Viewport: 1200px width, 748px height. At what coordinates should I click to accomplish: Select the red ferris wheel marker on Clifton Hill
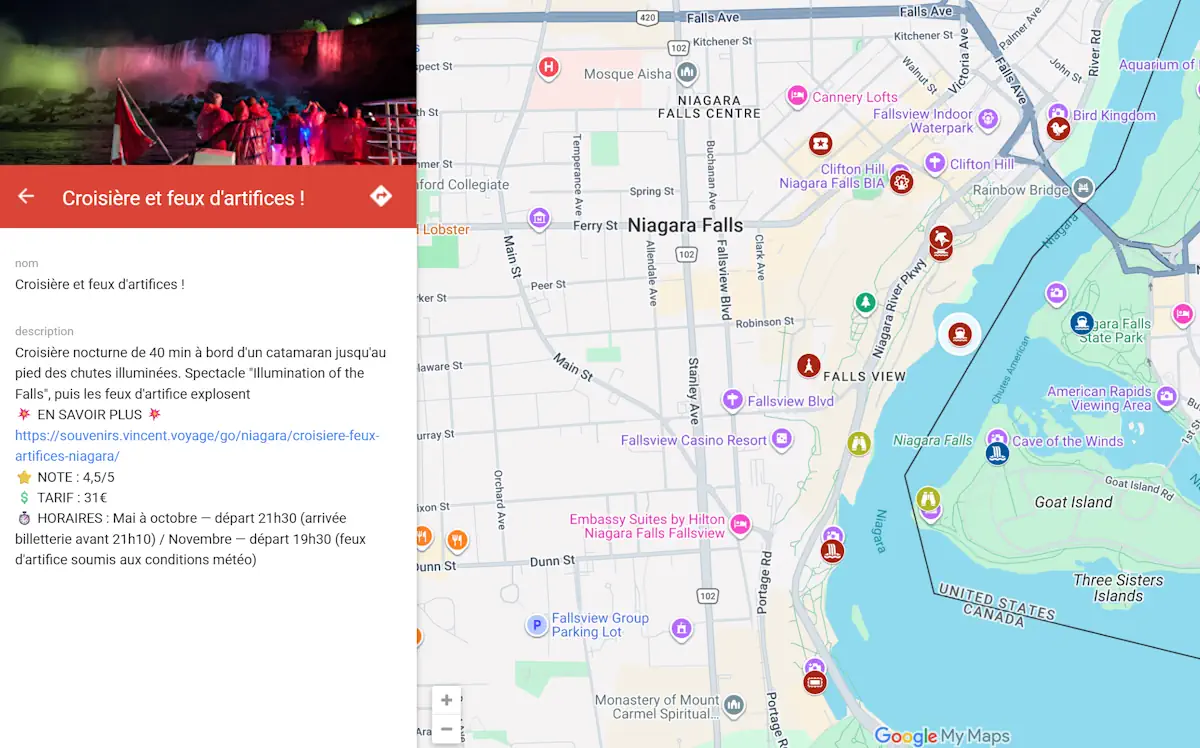901,182
